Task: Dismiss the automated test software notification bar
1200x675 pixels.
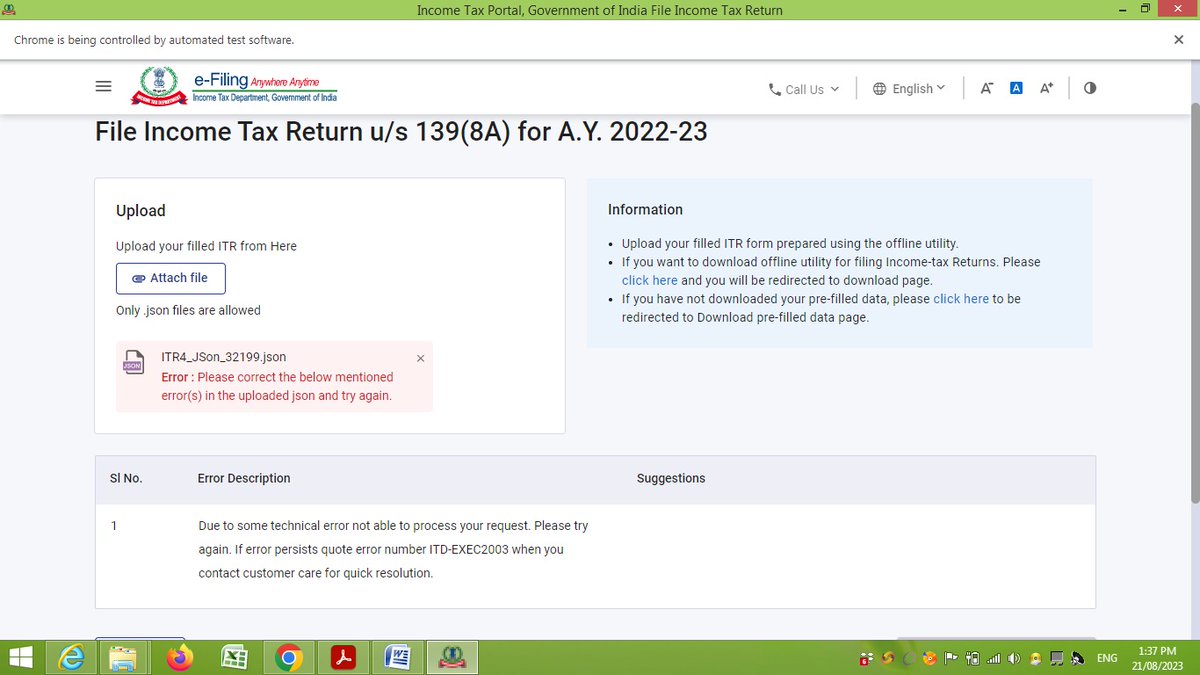Action: pyautogui.click(x=1178, y=40)
